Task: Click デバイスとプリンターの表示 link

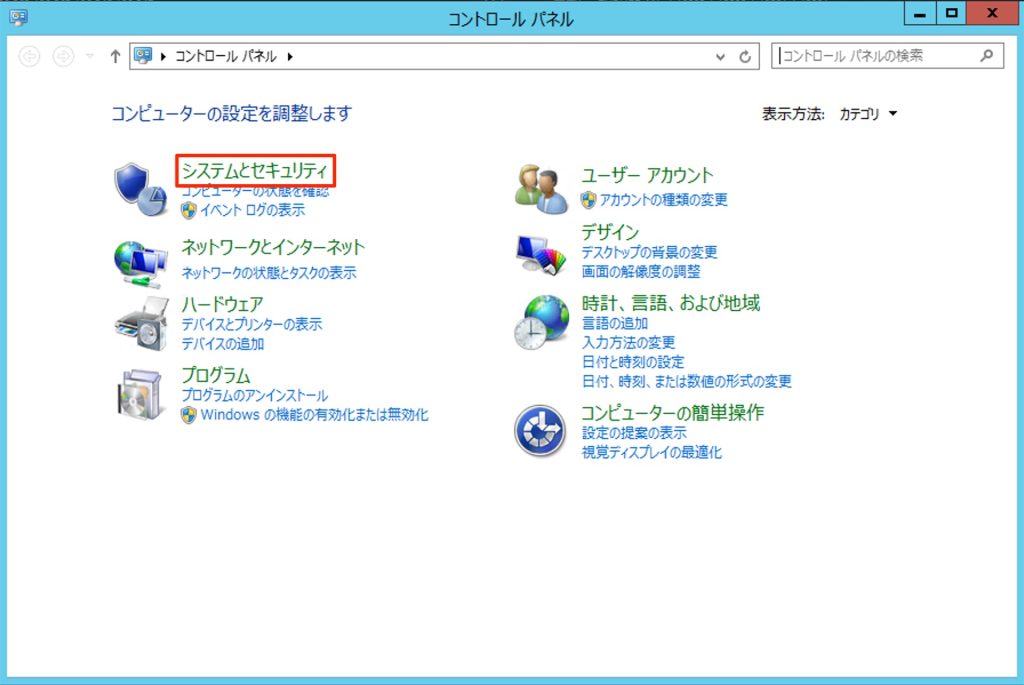Action: click(x=251, y=324)
